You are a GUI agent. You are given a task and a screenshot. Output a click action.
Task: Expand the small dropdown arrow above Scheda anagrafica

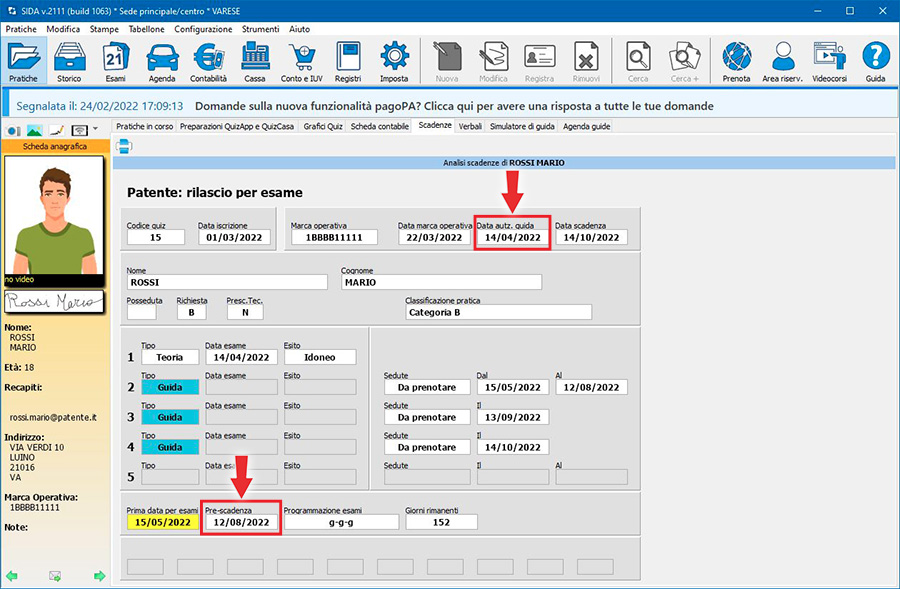(x=95, y=129)
